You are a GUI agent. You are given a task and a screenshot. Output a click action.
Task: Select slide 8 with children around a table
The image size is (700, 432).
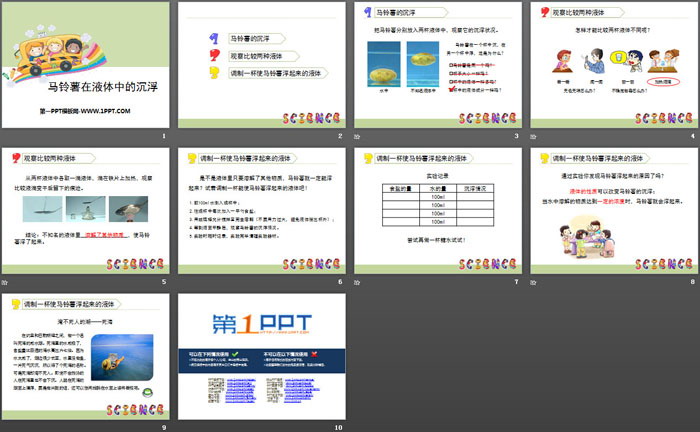[614, 211]
